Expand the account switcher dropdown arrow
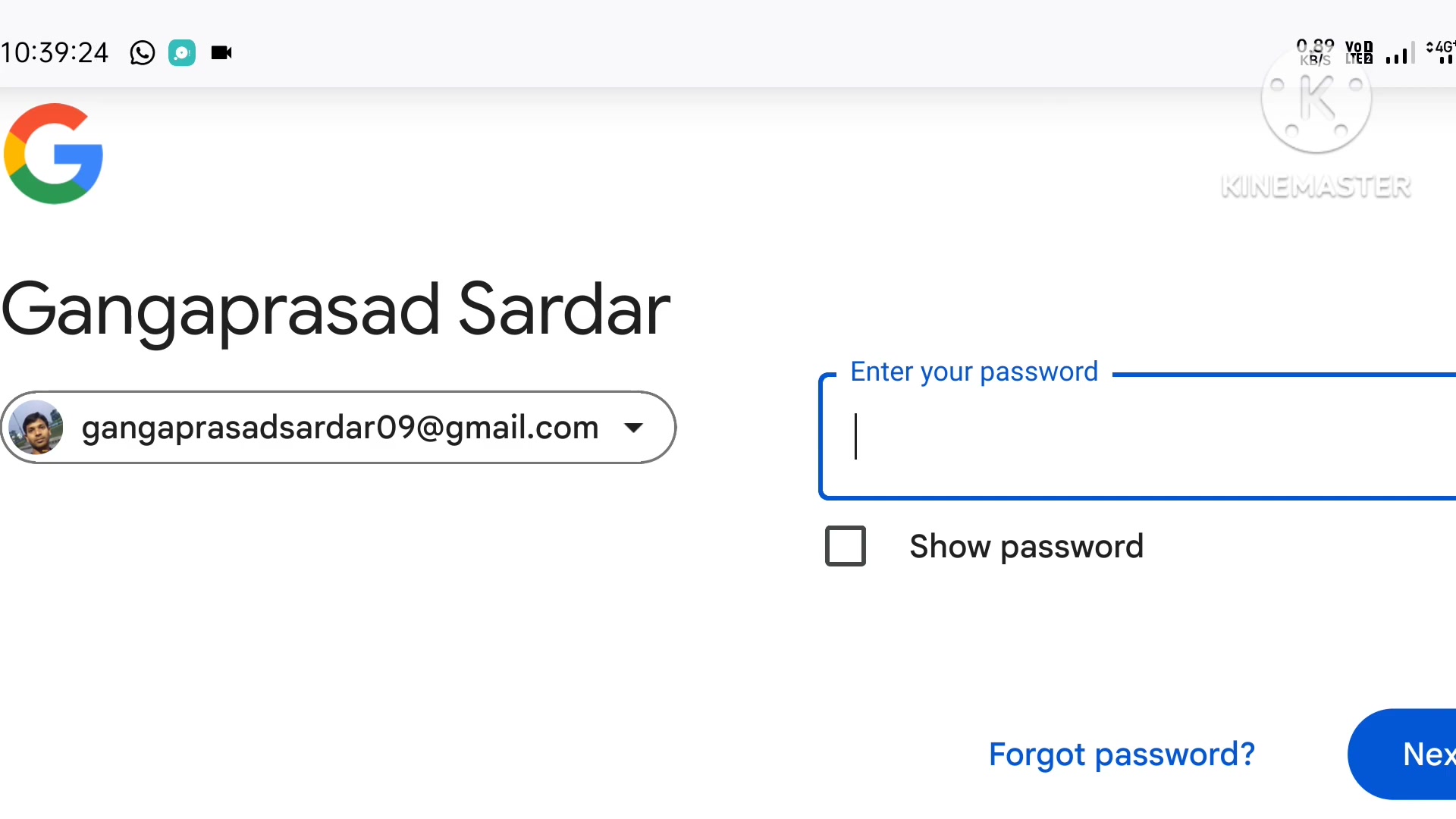1456x819 pixels. [x=634, y=428]
